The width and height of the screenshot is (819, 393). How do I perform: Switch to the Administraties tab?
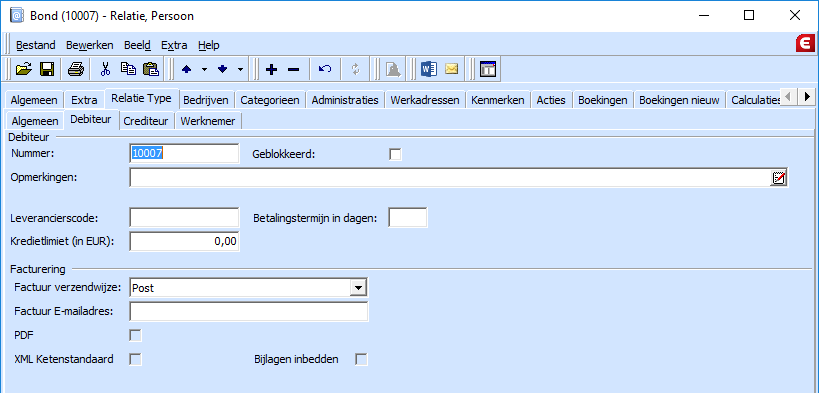(x=345, y=100)
